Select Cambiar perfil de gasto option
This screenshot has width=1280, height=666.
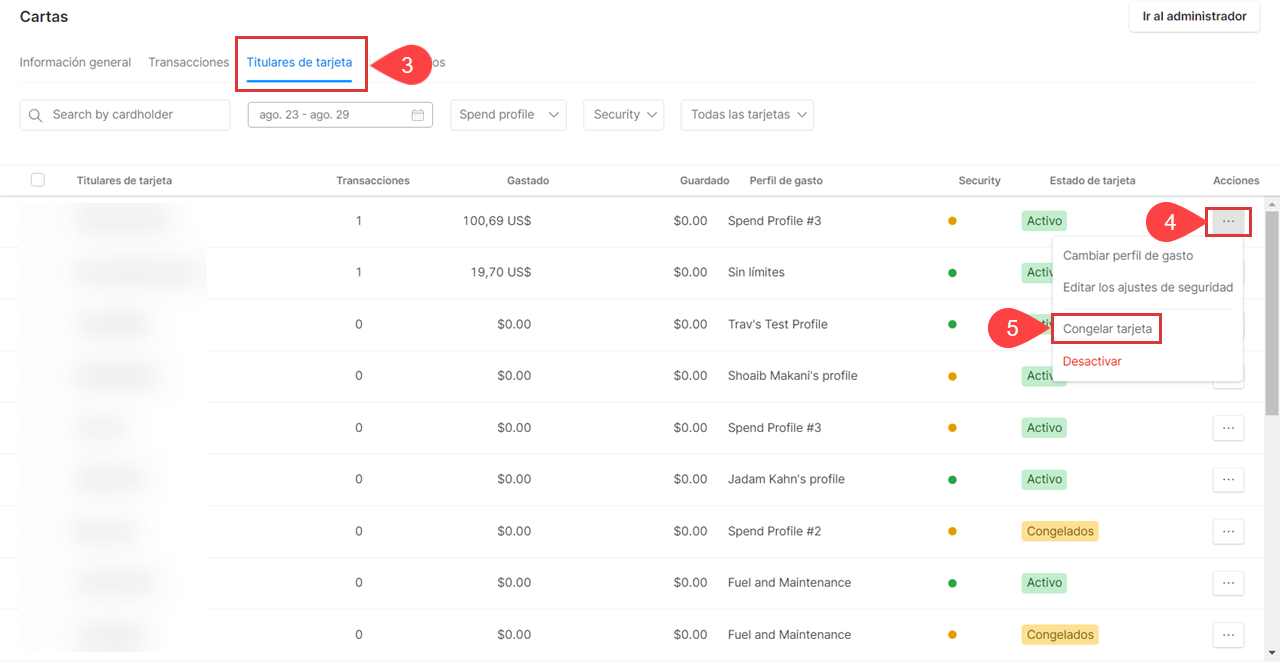point(1127,256)
